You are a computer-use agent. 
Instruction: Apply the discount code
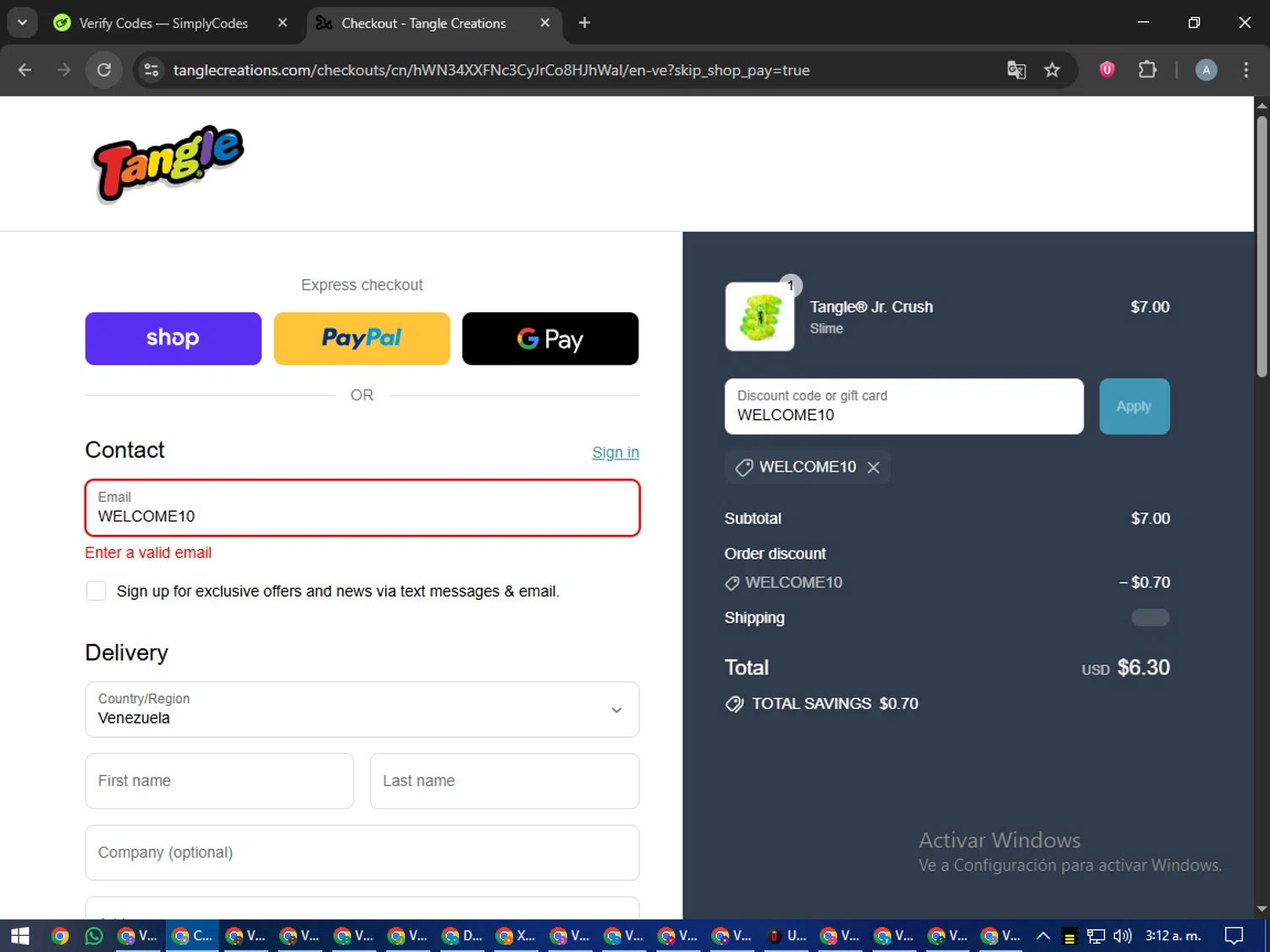[1135, 406]
